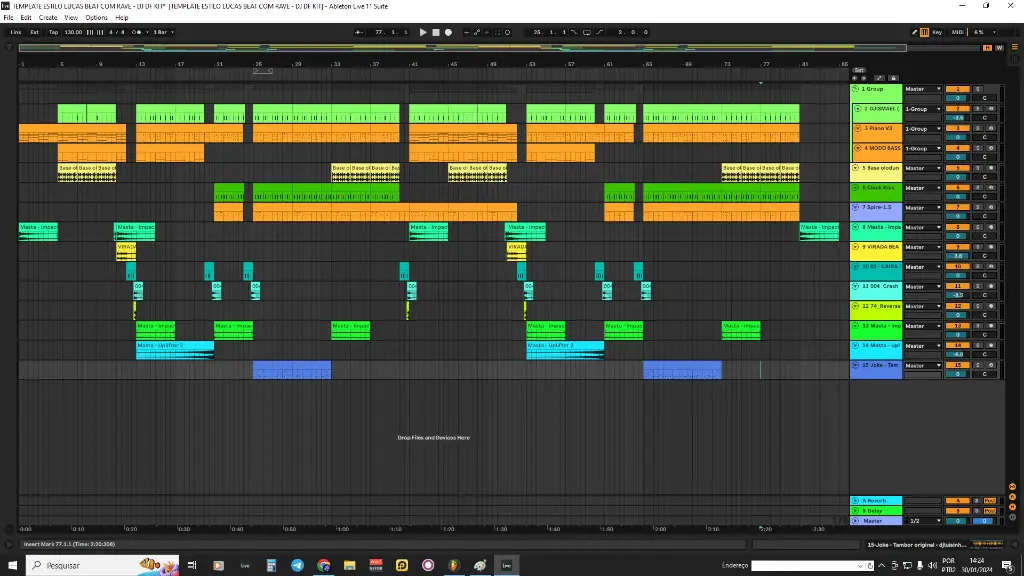Solo the 5 Base olodun track
This screenshot has width=1024, height=576.
pos(978,168)
